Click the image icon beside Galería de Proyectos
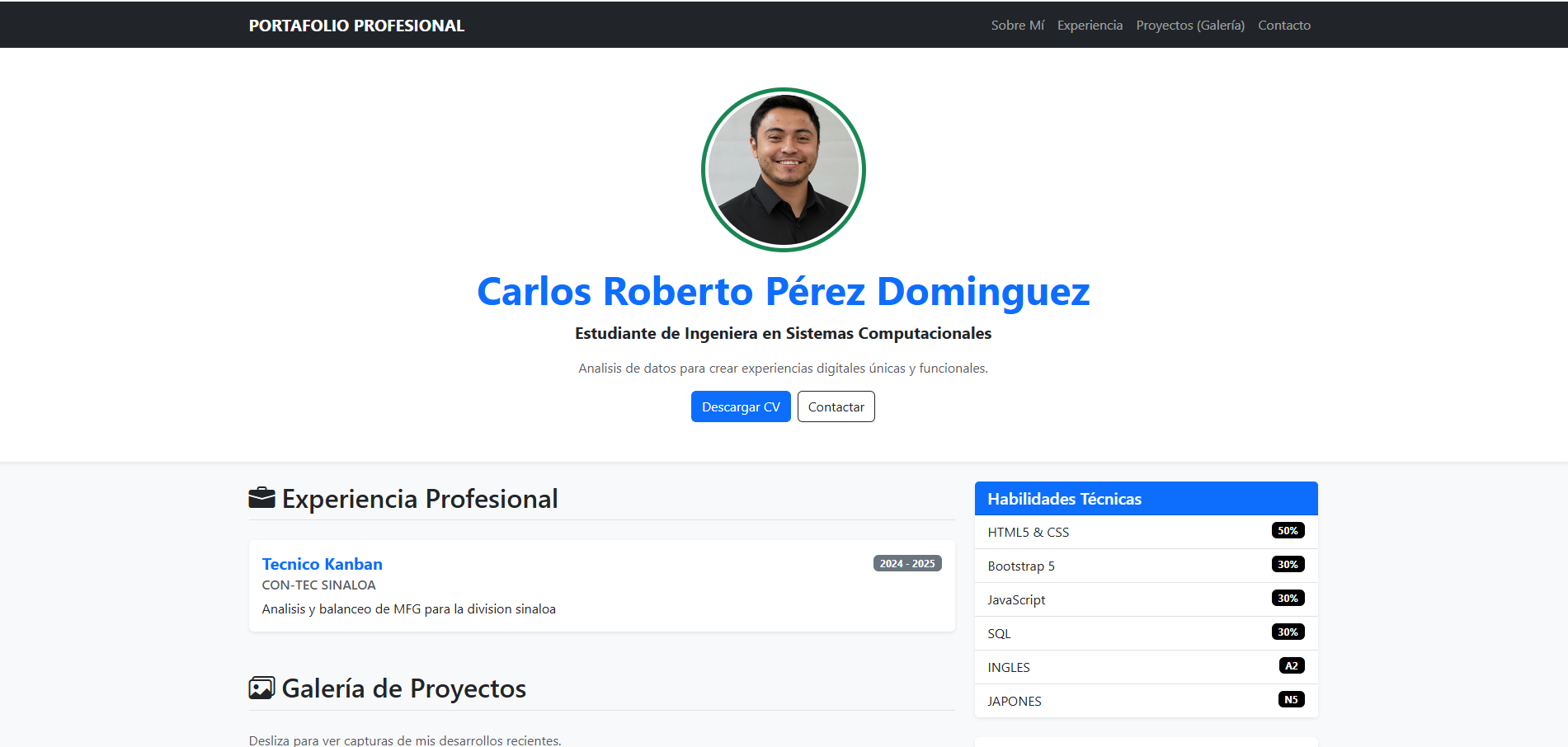The height and width of the screenshot is (747, 1568). pos(261,688)
